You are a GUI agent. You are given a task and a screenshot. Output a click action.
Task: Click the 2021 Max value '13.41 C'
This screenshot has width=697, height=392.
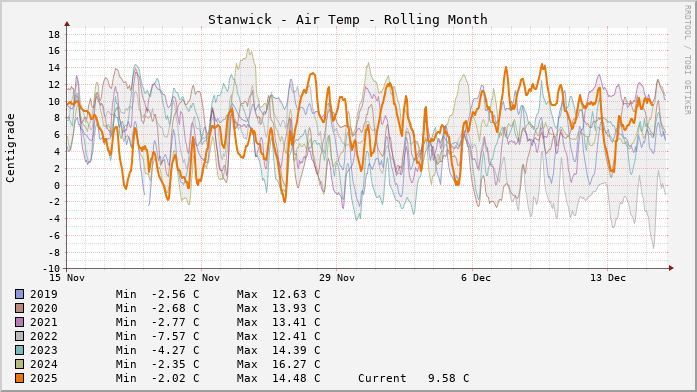pyautogui.click(x=296, y=322)
